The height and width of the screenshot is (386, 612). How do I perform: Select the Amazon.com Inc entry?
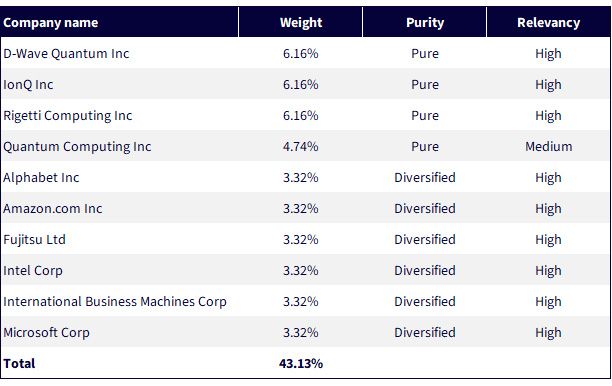coord(53,208)
